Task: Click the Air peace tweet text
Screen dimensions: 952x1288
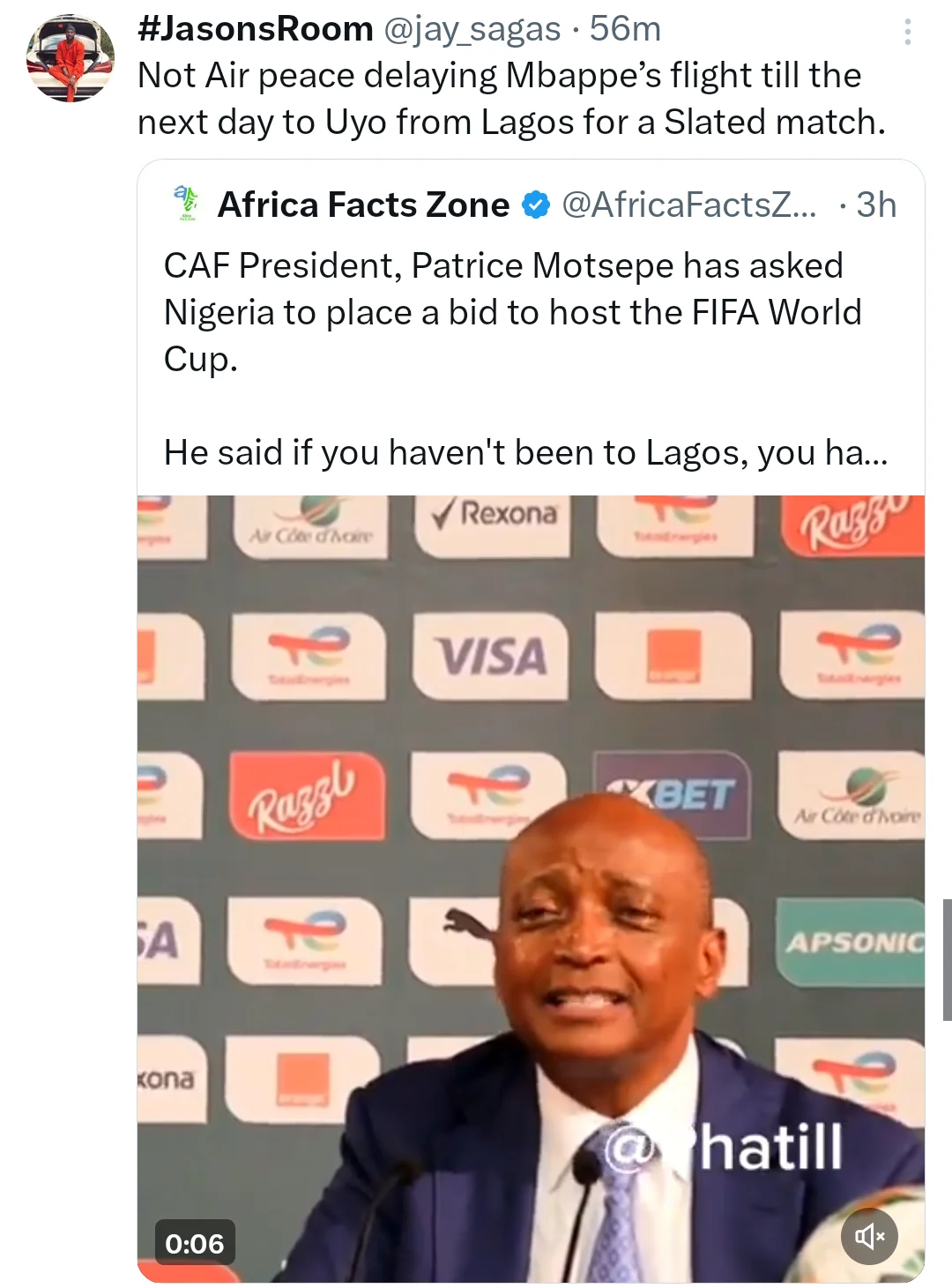Action: click(x=511, y=99)
